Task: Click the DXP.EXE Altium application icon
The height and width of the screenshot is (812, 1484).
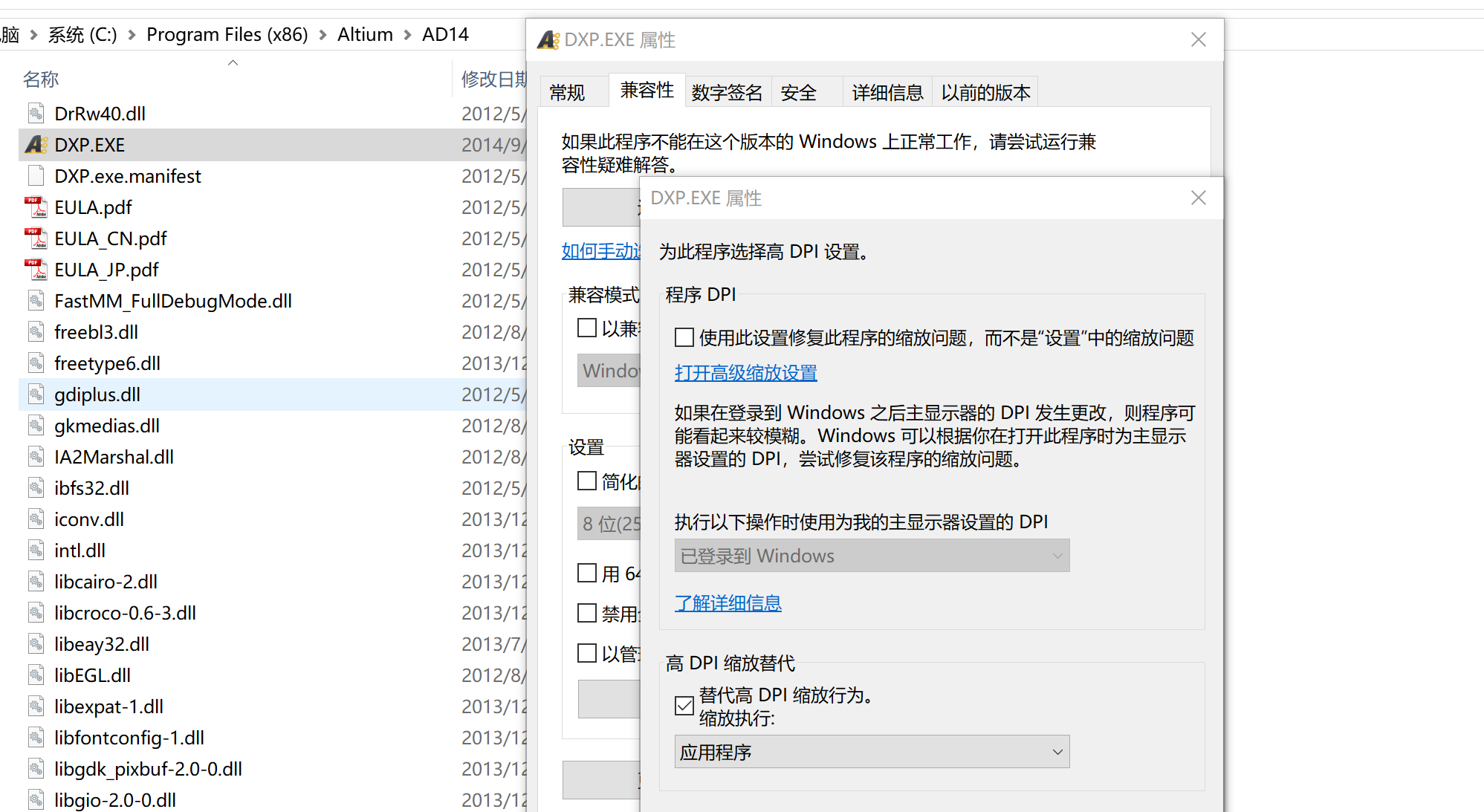Action: click(x=36, y=145)
